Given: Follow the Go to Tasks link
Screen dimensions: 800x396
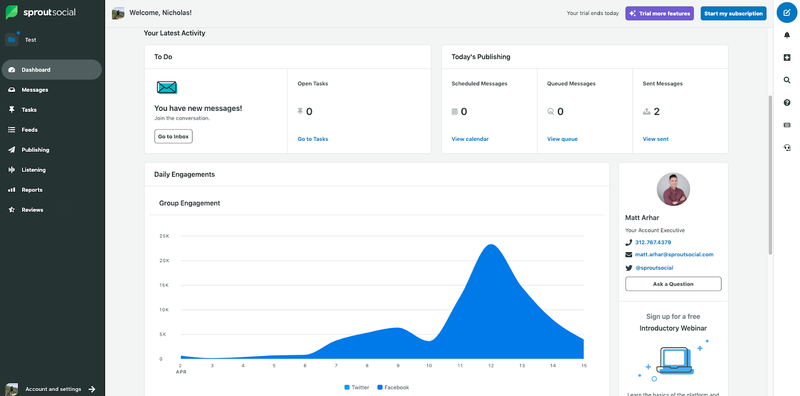Looking at the screenshot, I should tap(313, 139).
